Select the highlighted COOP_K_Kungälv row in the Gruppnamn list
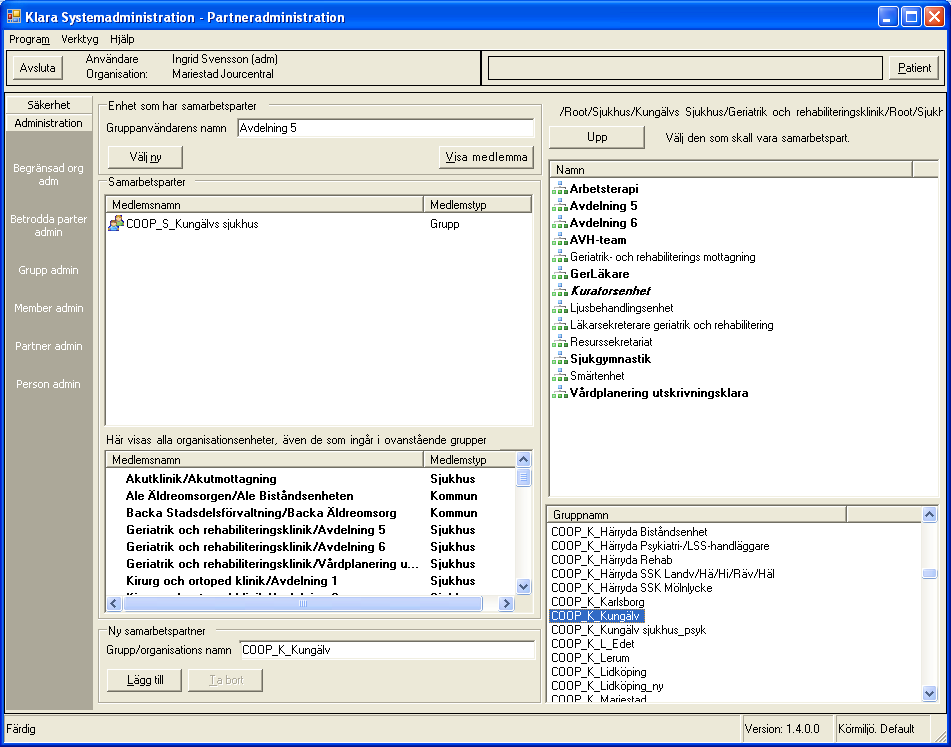 click(597, 616)
